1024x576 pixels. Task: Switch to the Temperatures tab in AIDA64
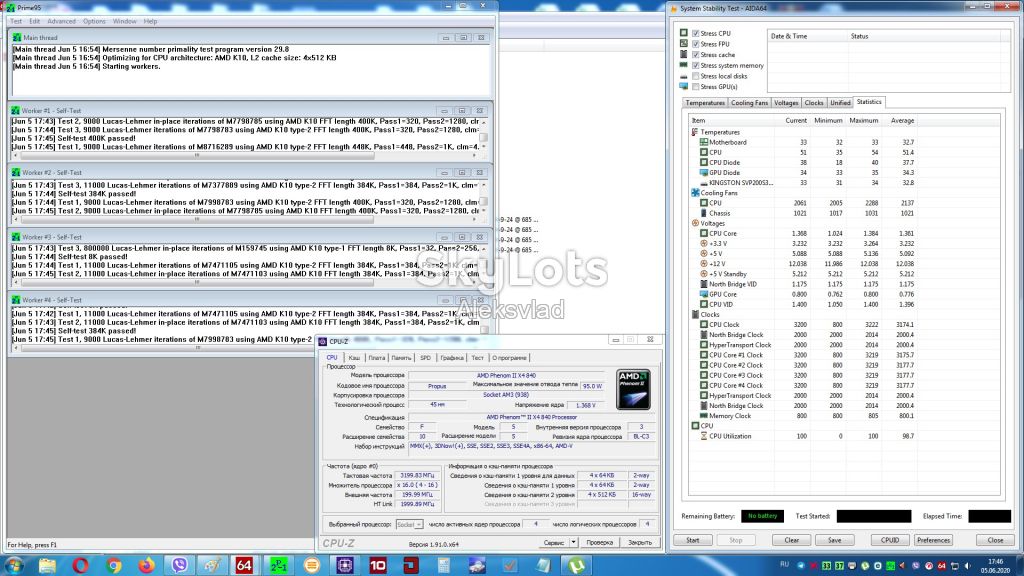pos(705,103)
